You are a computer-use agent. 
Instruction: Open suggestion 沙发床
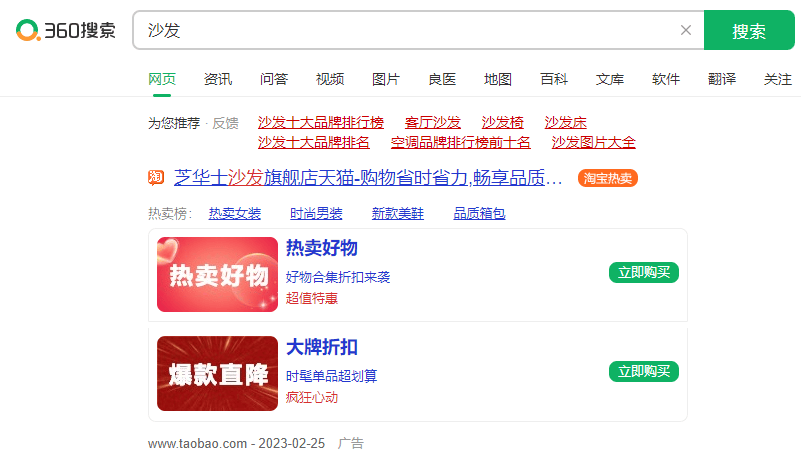566,123
